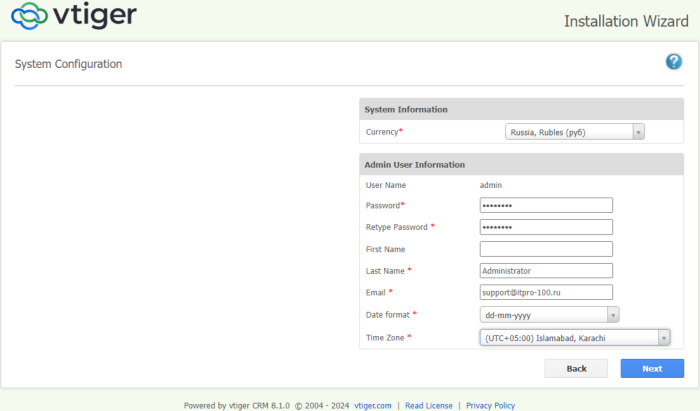Expand the Date format dropdown
This screenshot has height=411, width=700.
549,315
